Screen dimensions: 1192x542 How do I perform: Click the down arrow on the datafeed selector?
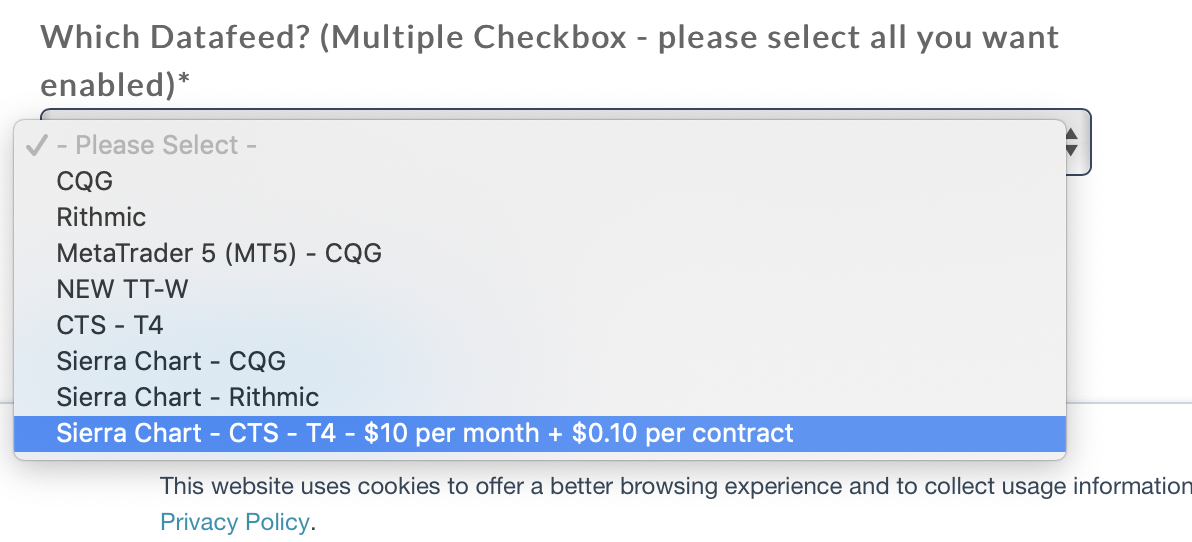pos(1071,151)
